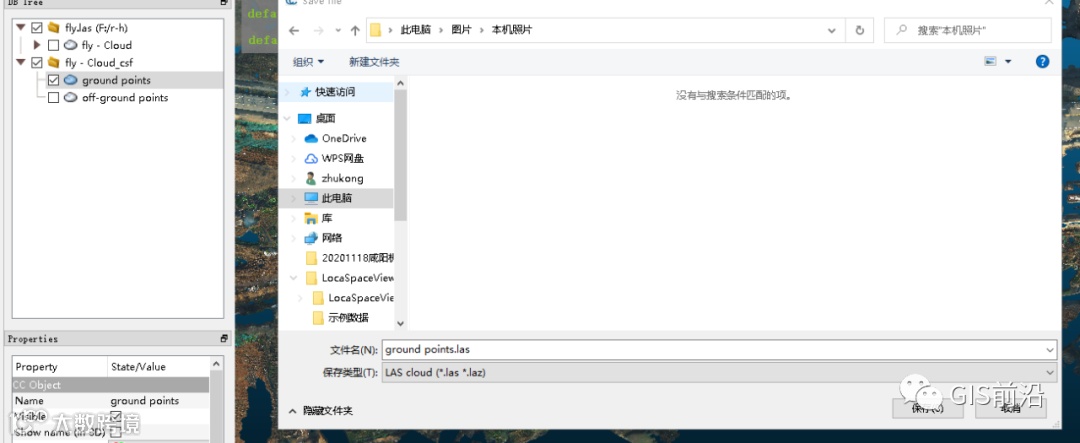Expand fly - Cloud tree node
The image size is (1080, 443).
pyautogui.click(x=37, y=45)
